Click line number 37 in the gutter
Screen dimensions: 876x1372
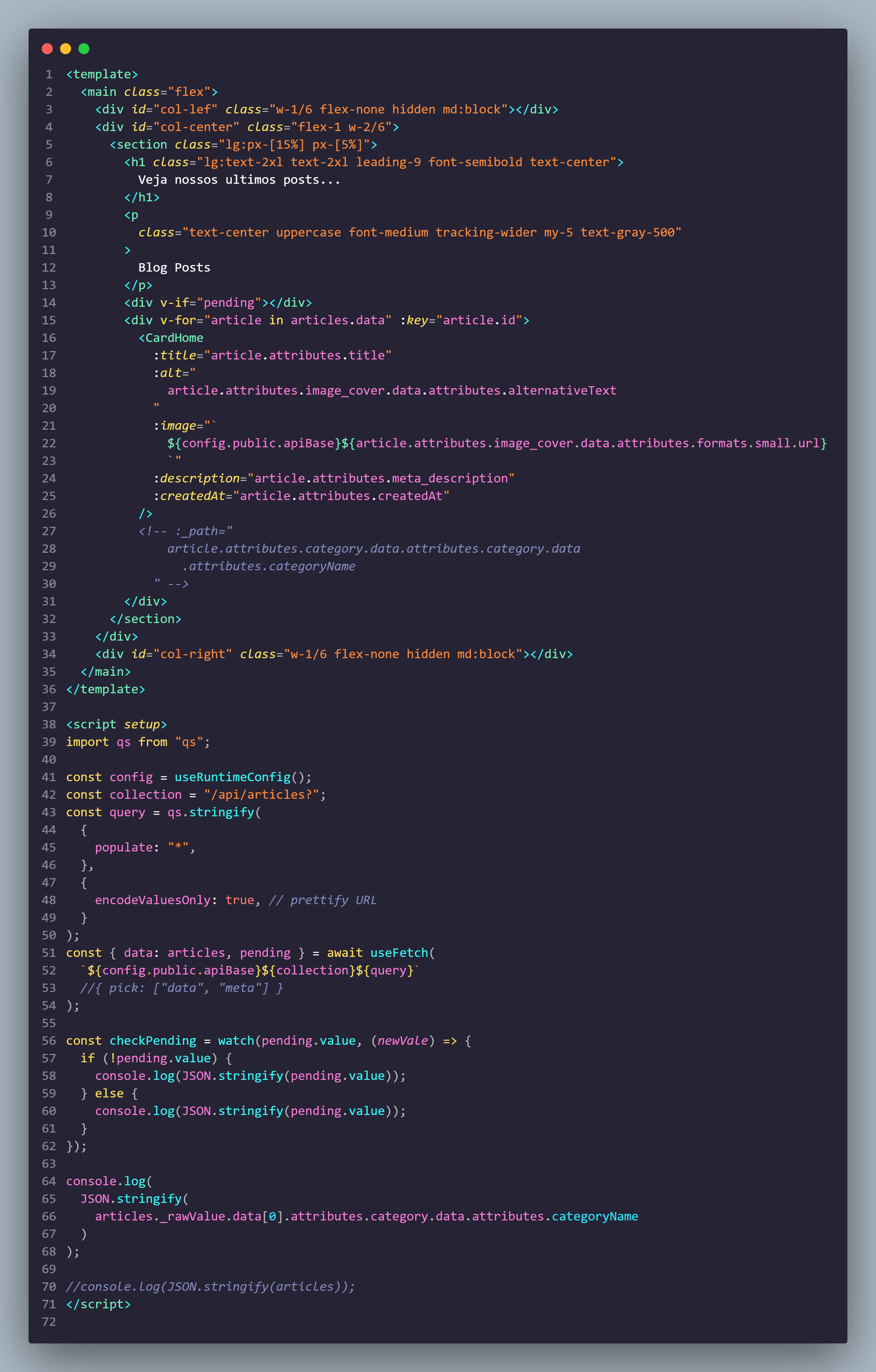click(x=49, y=707)
